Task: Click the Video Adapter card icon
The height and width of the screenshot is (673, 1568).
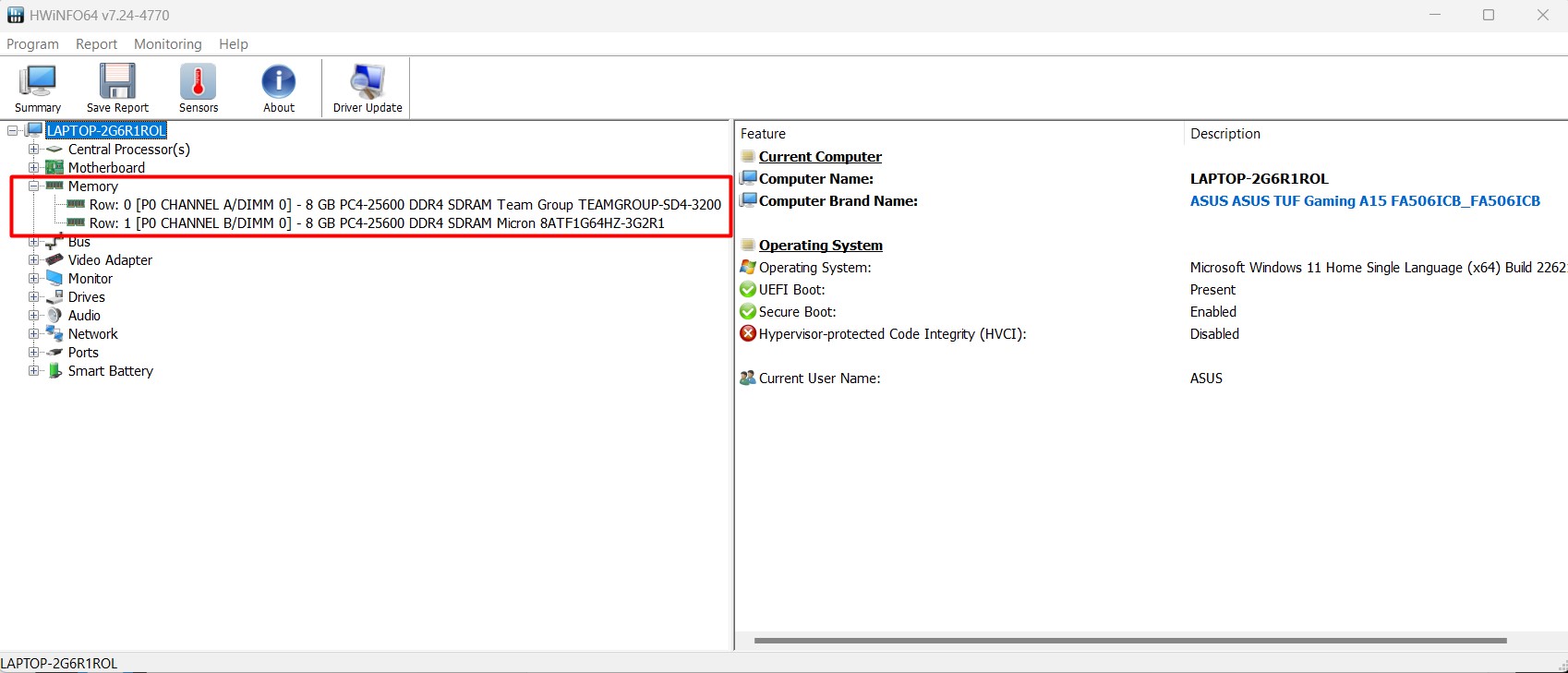Action: coord(54,259)
